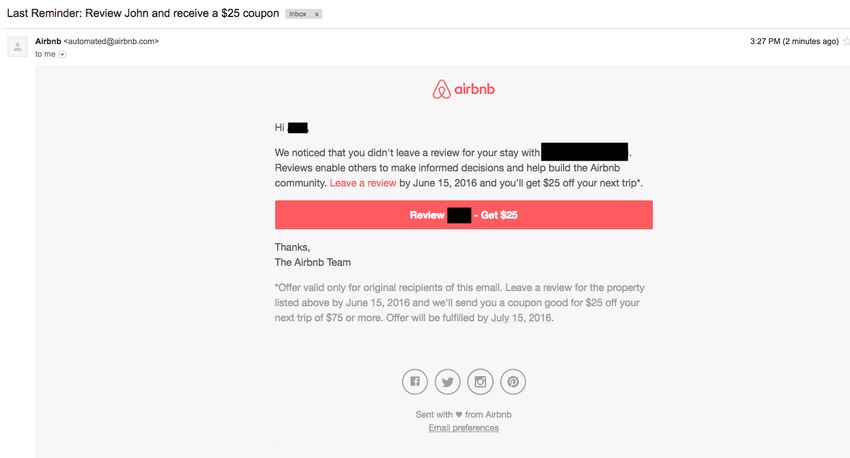
Task: Remove the Inbox label with x
Action: coord(317,14)
